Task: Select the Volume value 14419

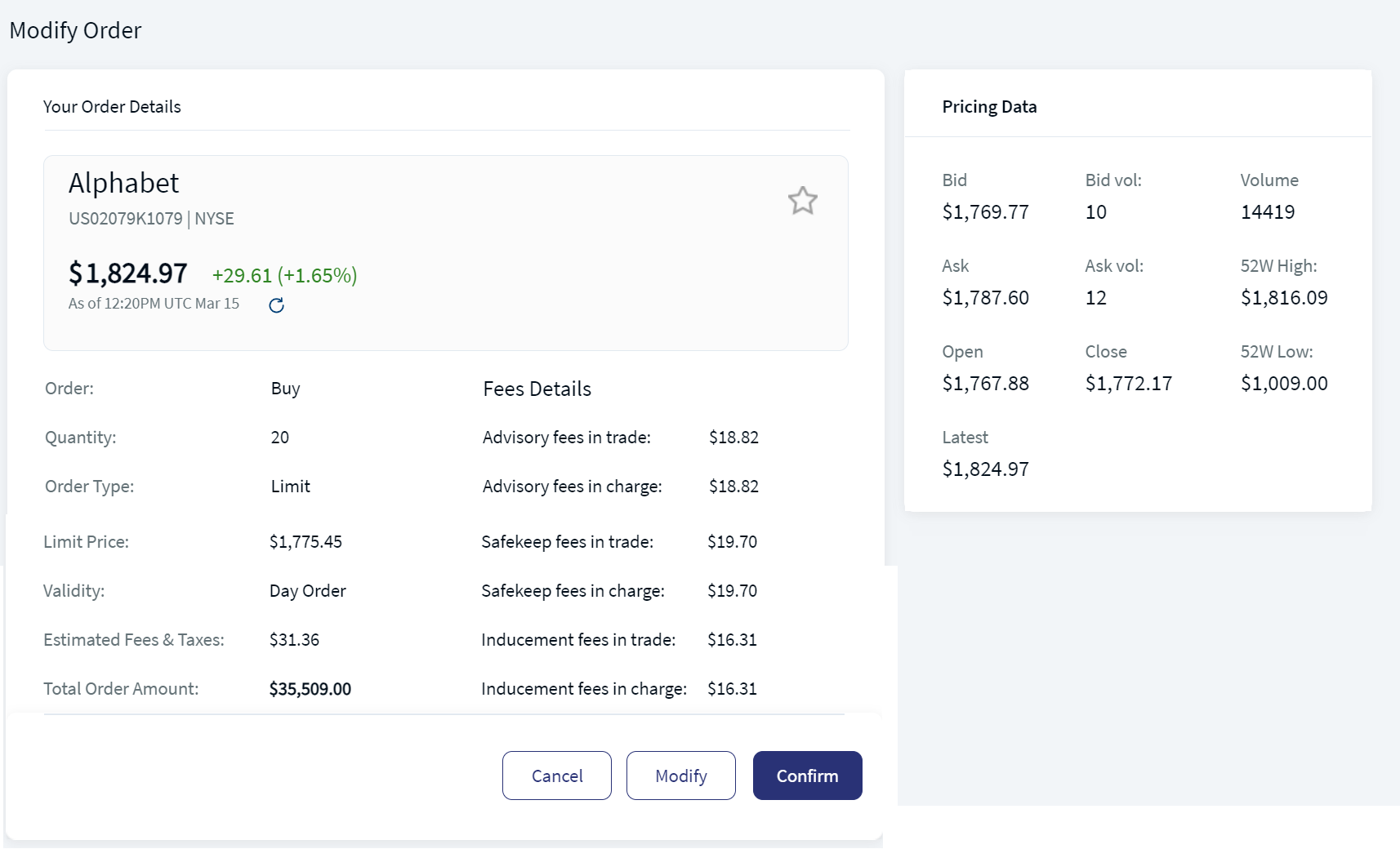Action: 1268,212
